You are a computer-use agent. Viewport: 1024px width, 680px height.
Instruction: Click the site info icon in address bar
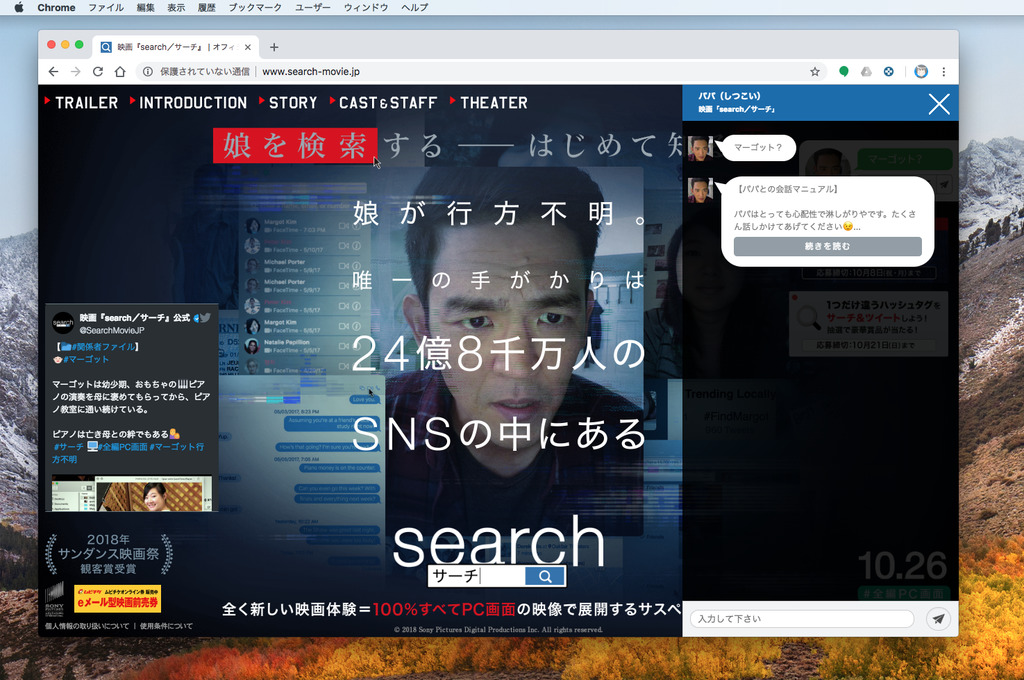[148, 72]
